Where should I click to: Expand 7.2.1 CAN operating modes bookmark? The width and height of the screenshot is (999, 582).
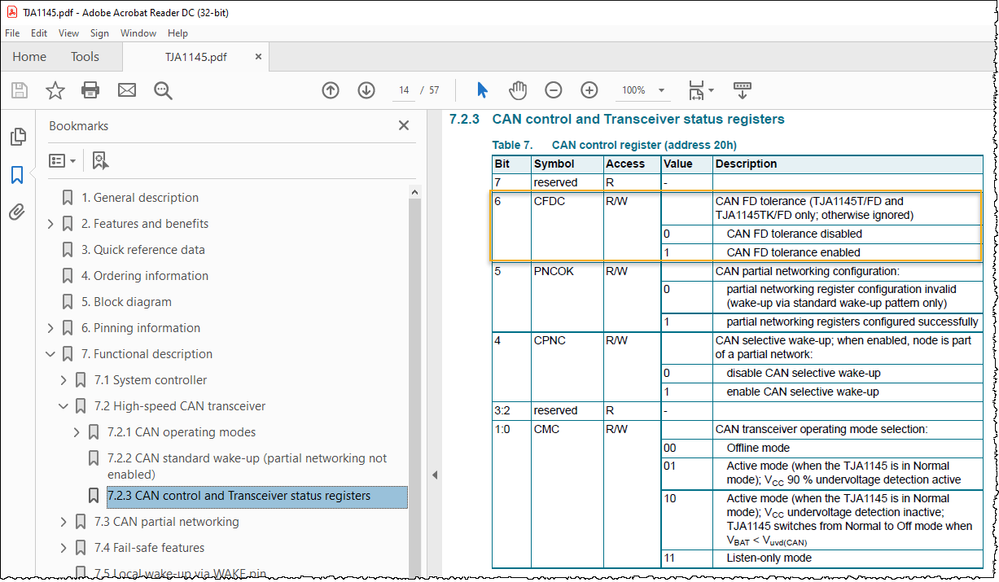(76, 433)
